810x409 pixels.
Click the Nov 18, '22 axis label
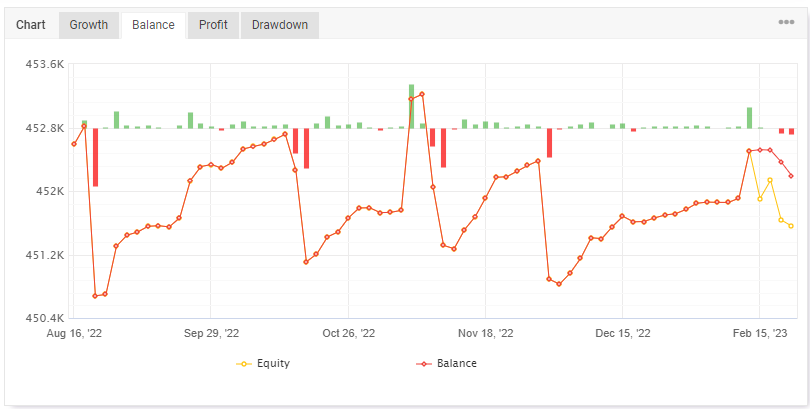click(486, 334)
